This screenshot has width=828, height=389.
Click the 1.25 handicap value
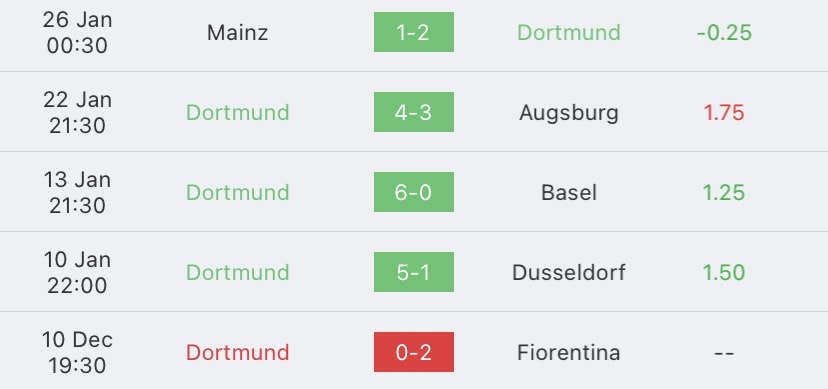click(724, 193)
